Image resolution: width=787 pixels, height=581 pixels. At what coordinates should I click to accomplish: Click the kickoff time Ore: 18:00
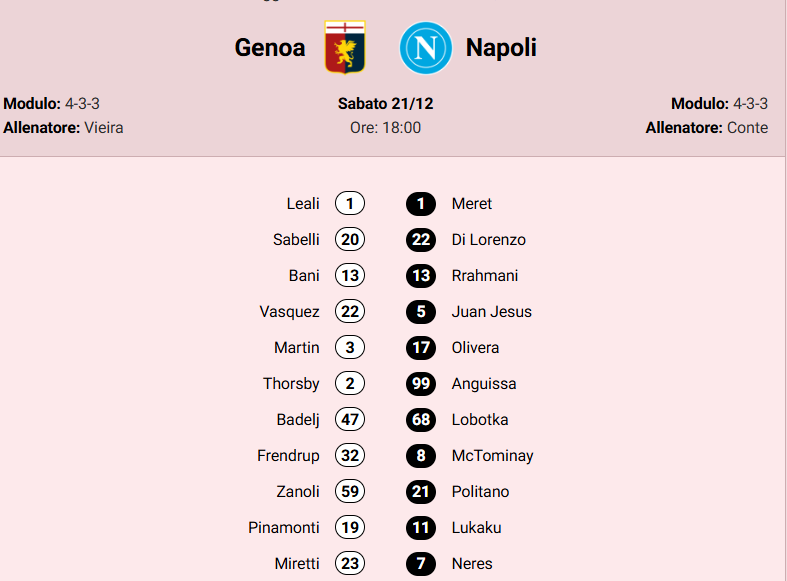click(385, 128)
